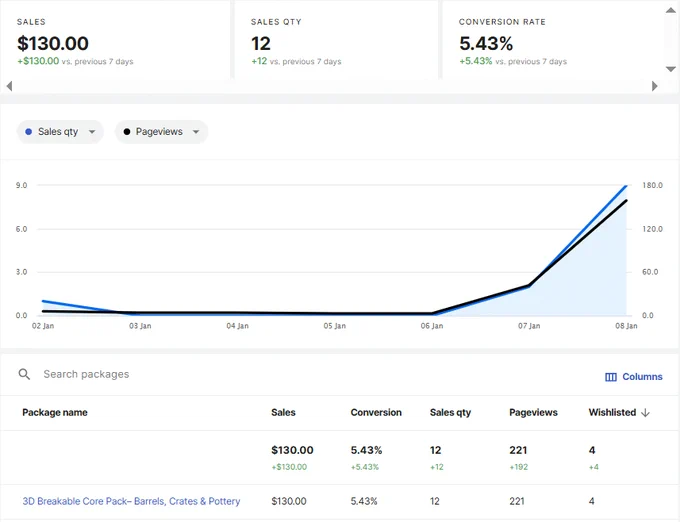Image resolution: width=680 pixels, height=522 pixels.
Task: Click the 07 Jan axis label
Action: pos(529,326)
